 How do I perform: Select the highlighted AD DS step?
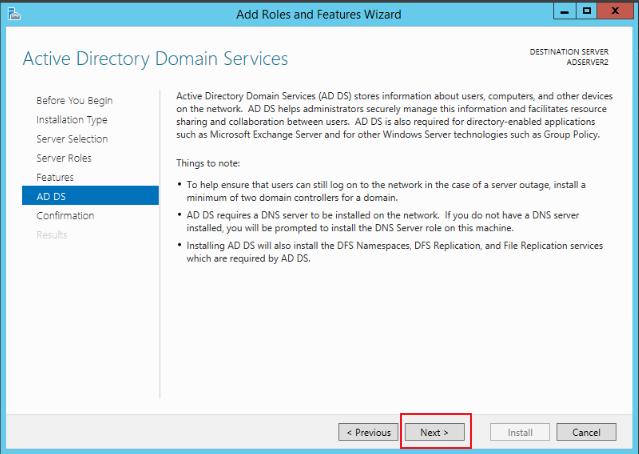click(x=90, y=196)
